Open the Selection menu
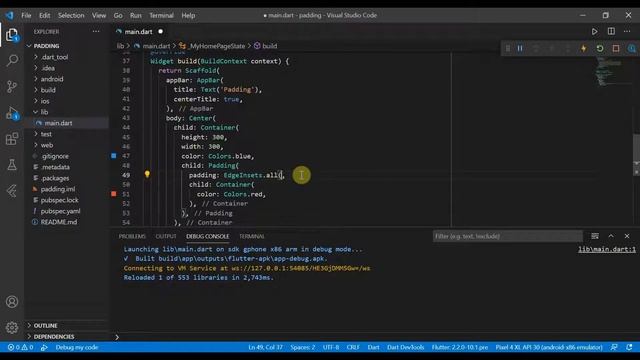 [x=71, y=16]
